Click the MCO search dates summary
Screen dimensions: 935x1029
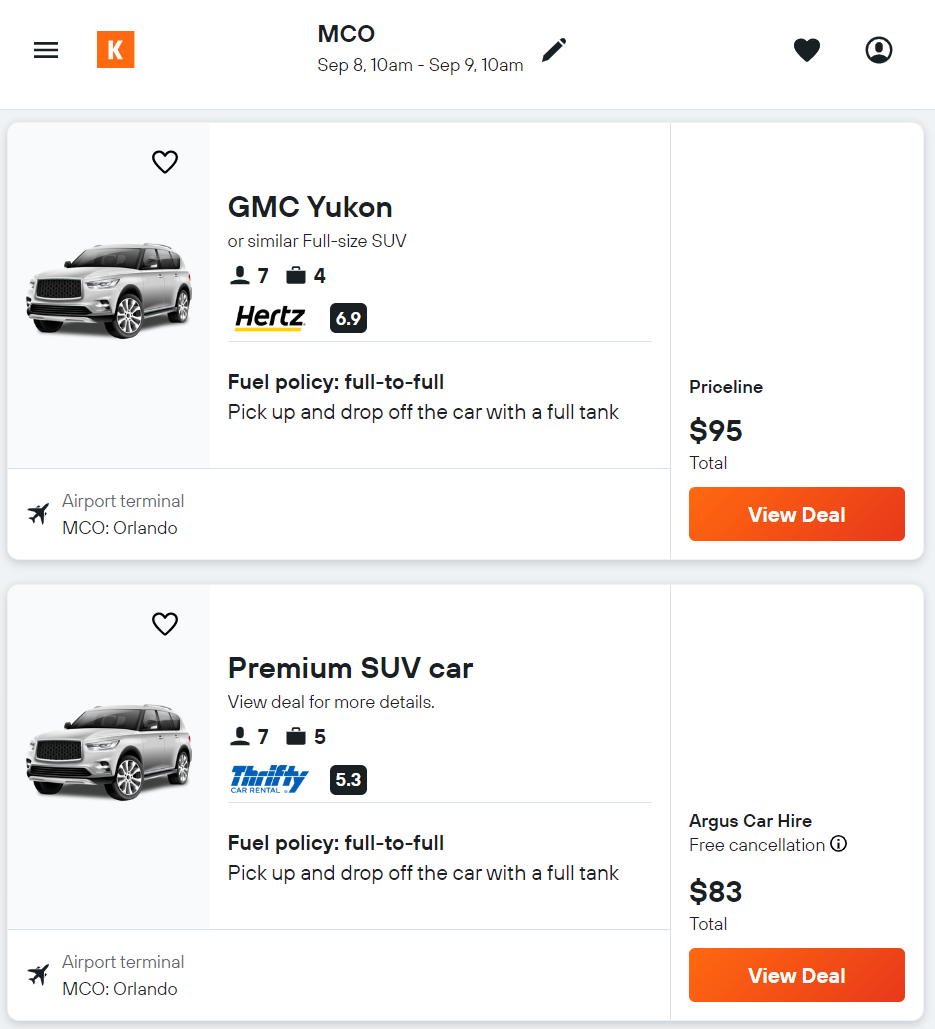coord(420,50)
